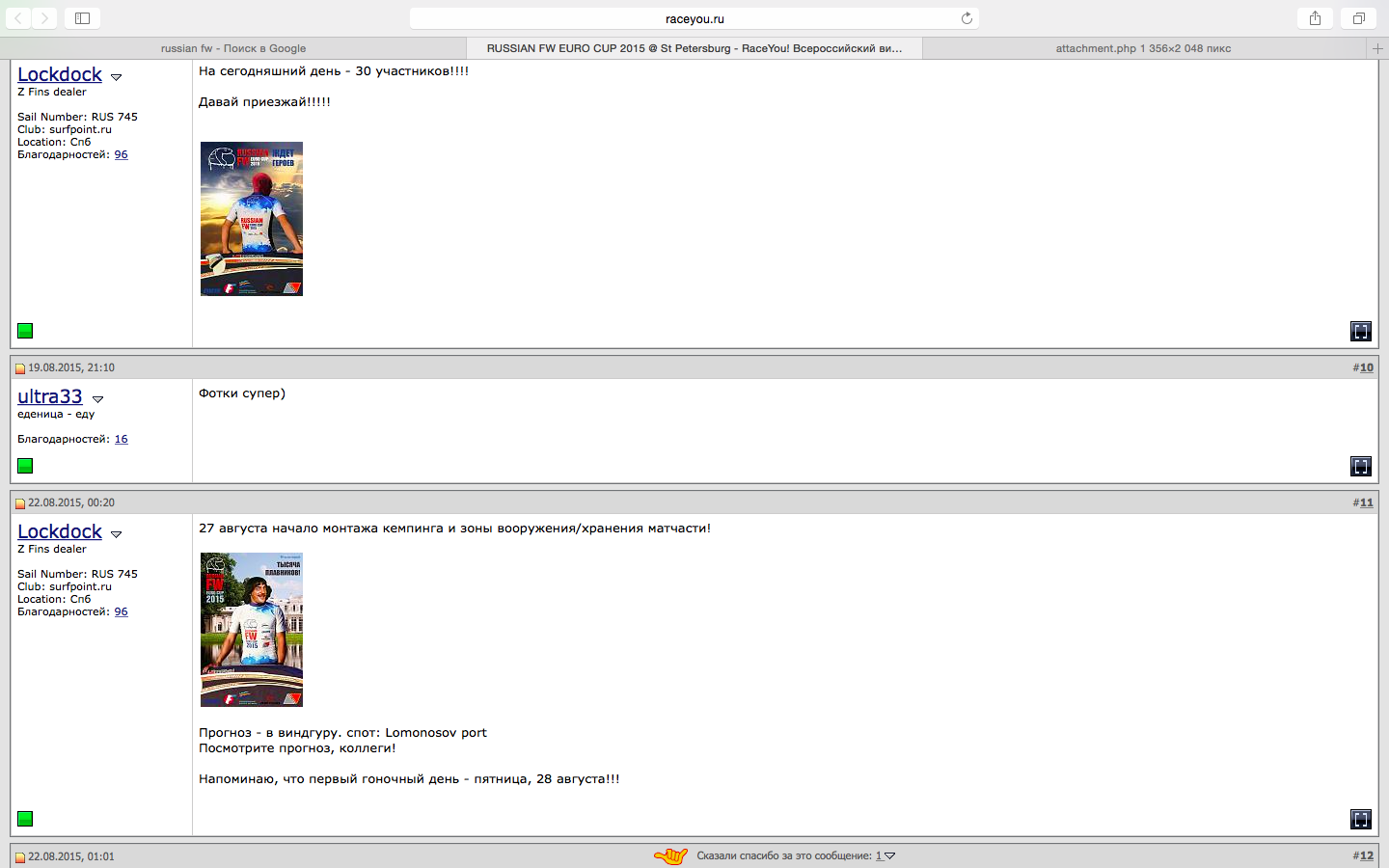Open the permalink for post #11

[1366, 502]
